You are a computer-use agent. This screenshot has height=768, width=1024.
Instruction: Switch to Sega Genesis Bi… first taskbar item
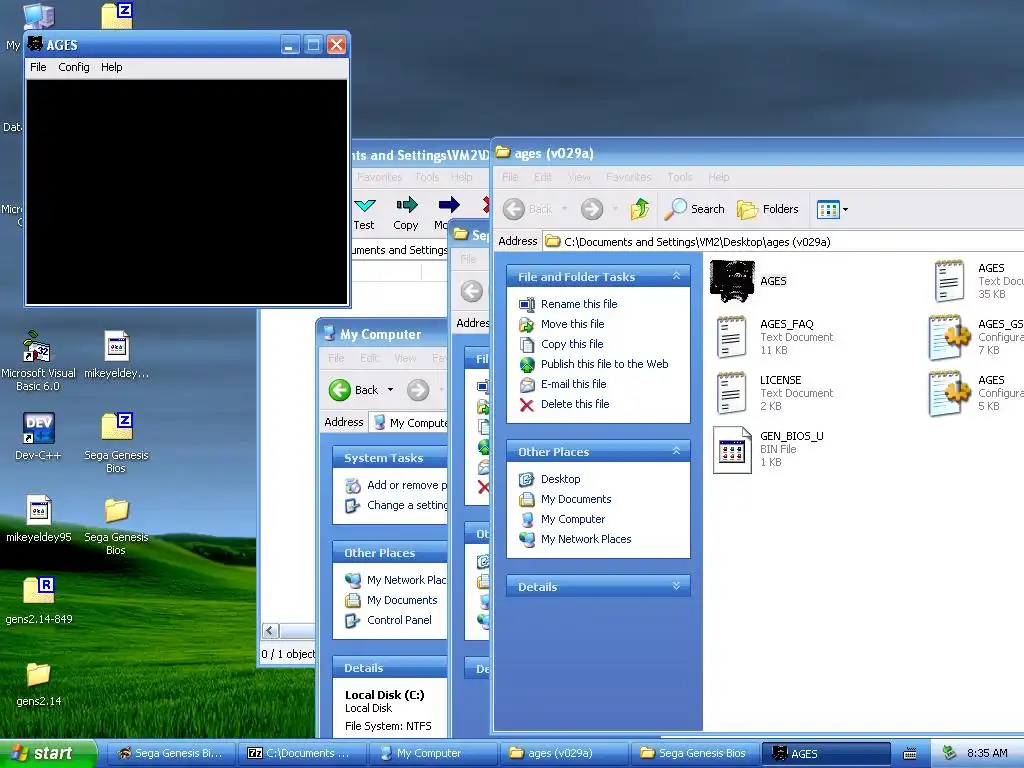[x=169, y=753]
